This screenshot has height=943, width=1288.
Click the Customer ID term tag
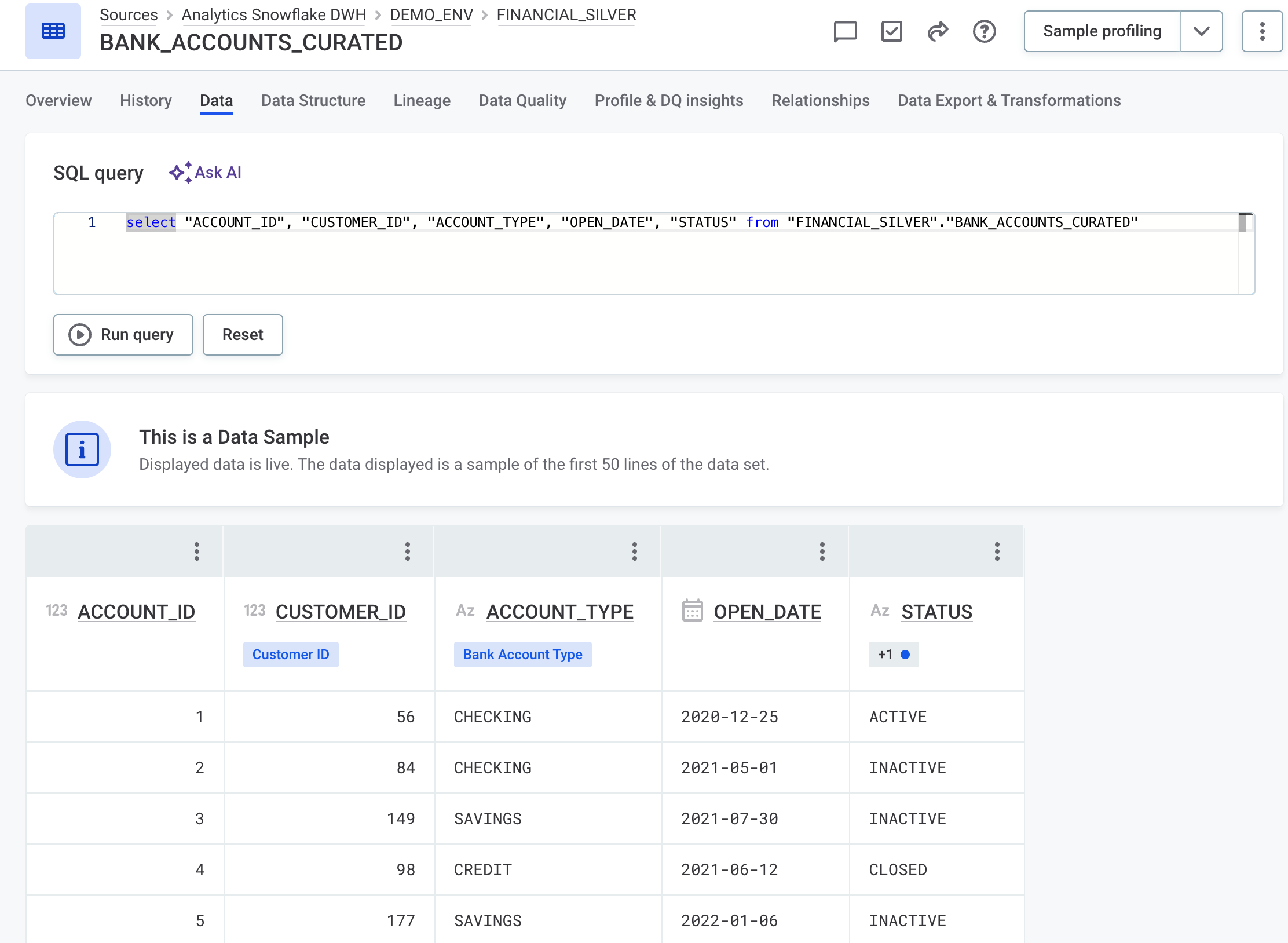coord(291,655)
